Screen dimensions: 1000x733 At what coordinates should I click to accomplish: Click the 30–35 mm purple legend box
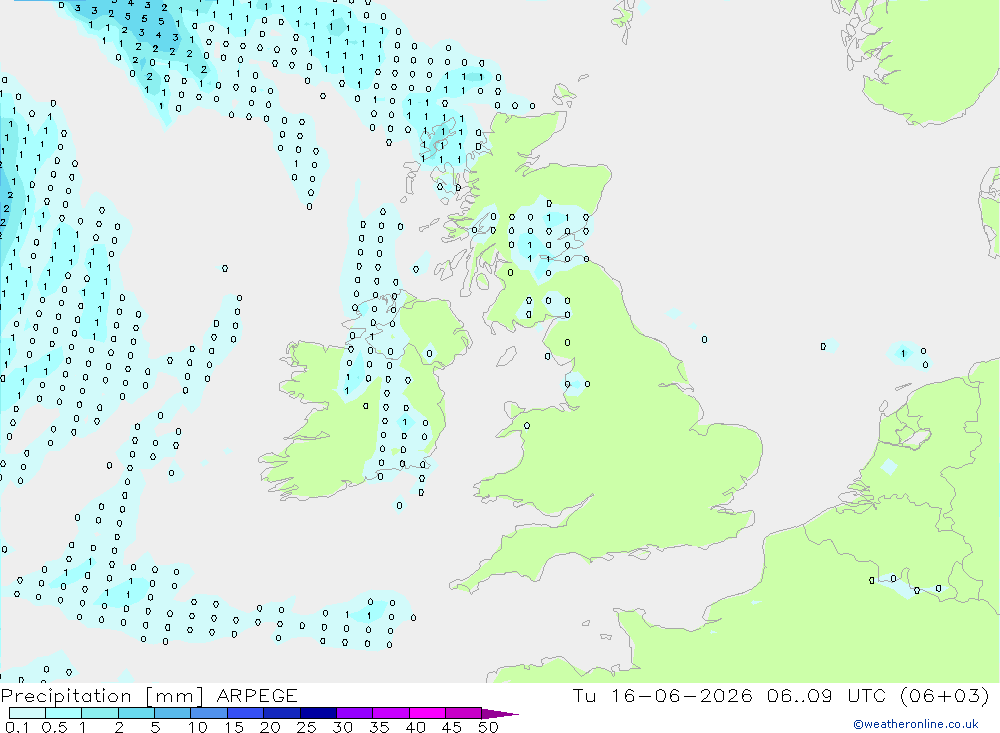coord(355,713)
